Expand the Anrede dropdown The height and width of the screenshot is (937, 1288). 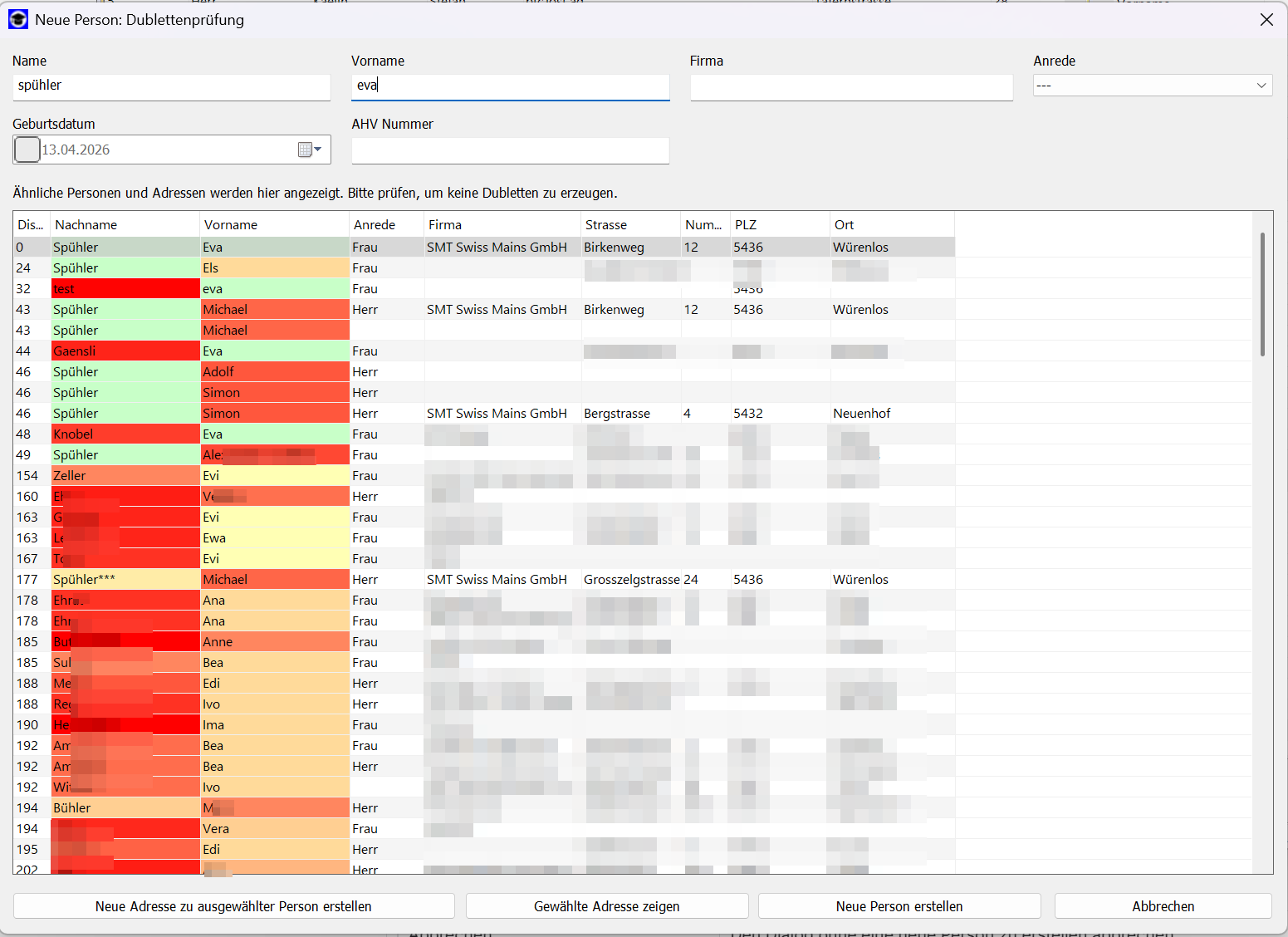[1152, 86]
